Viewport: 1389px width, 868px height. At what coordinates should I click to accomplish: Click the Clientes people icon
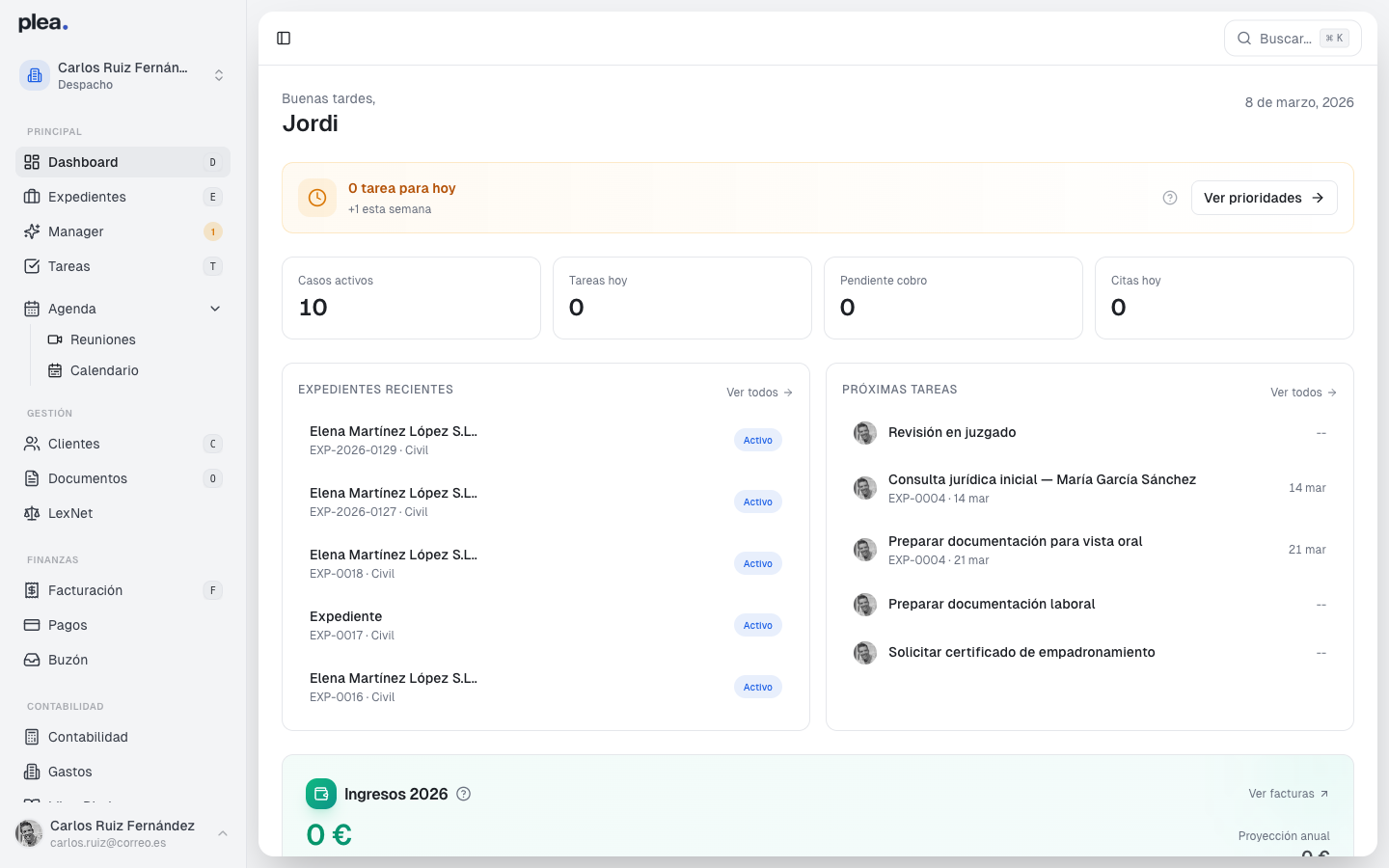pyautogui.click(x=32, y=444)
